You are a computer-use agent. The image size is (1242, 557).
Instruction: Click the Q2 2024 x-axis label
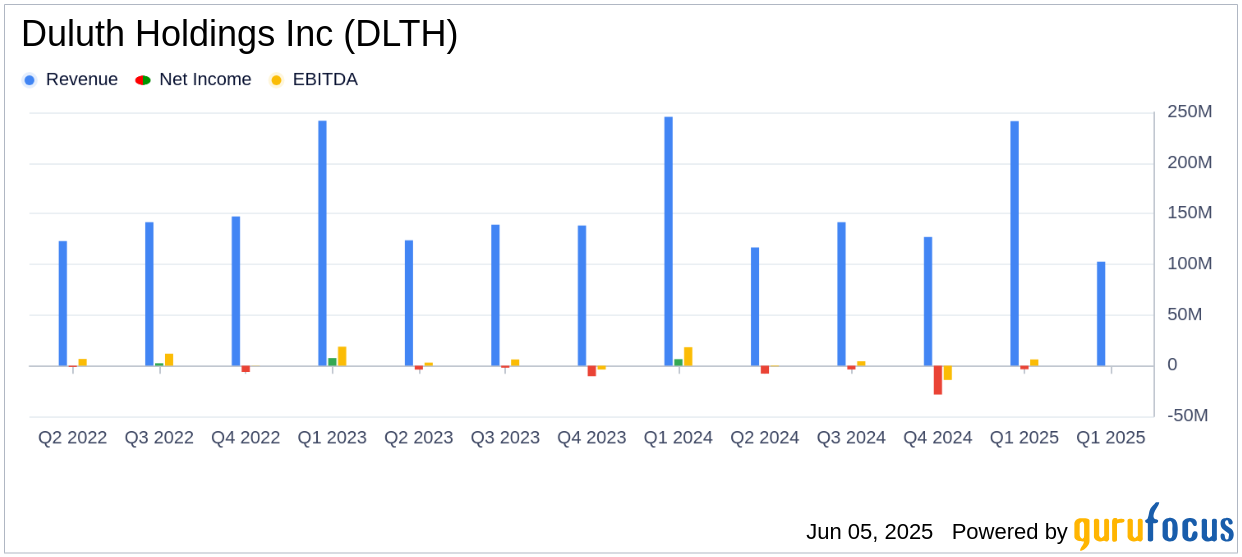(x=765, y=438)
